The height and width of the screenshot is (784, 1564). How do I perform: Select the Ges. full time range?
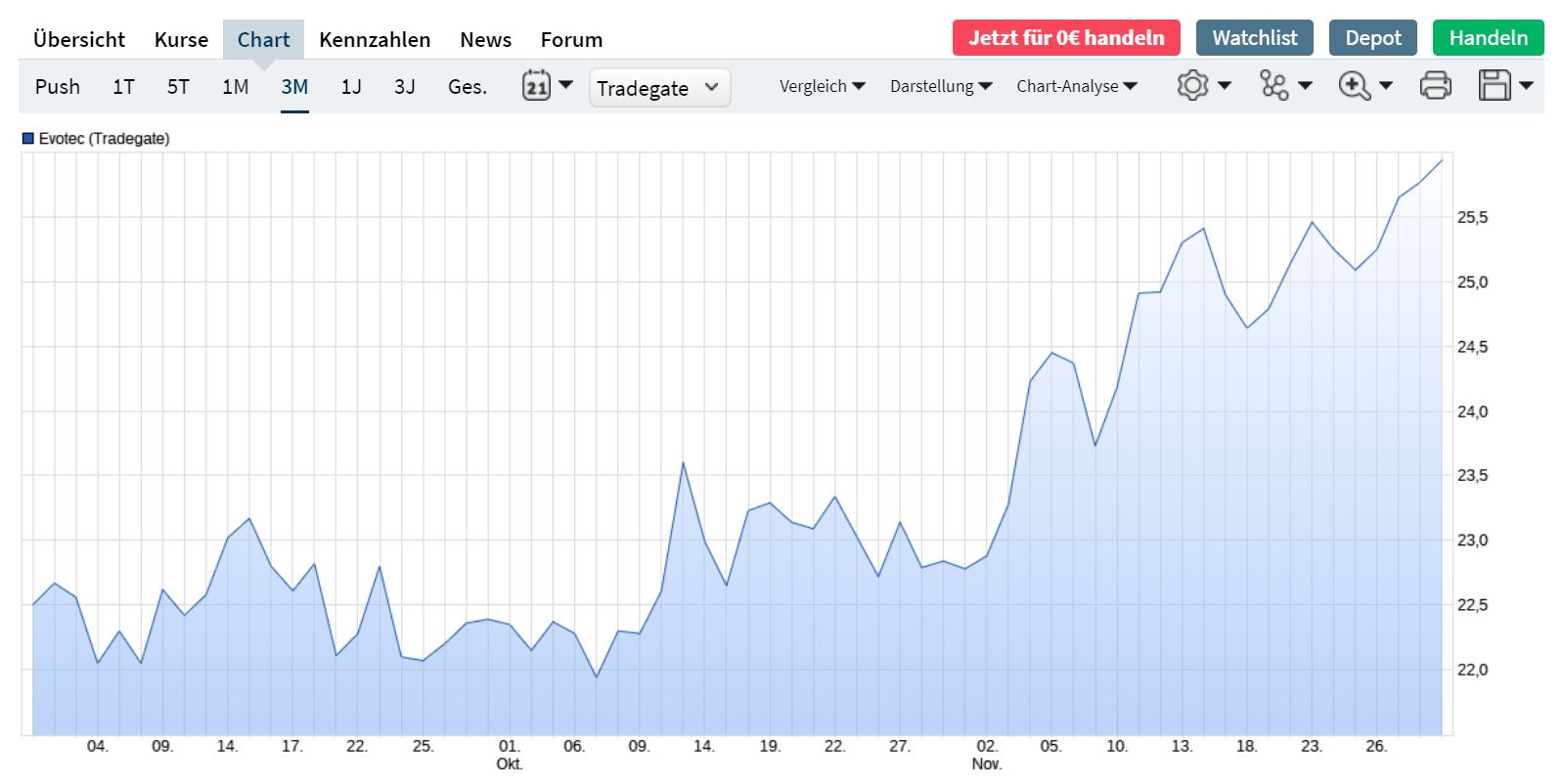coord(468,87)
